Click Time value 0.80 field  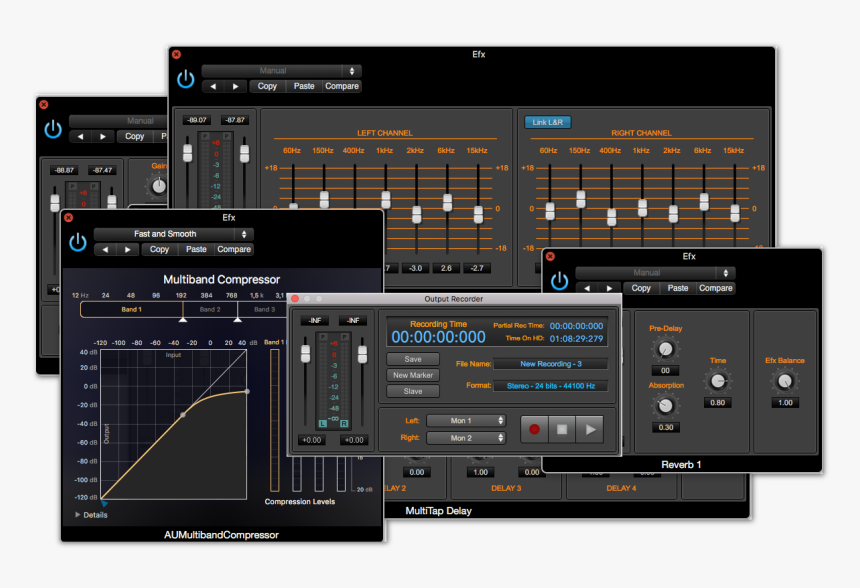pos(717,403)
